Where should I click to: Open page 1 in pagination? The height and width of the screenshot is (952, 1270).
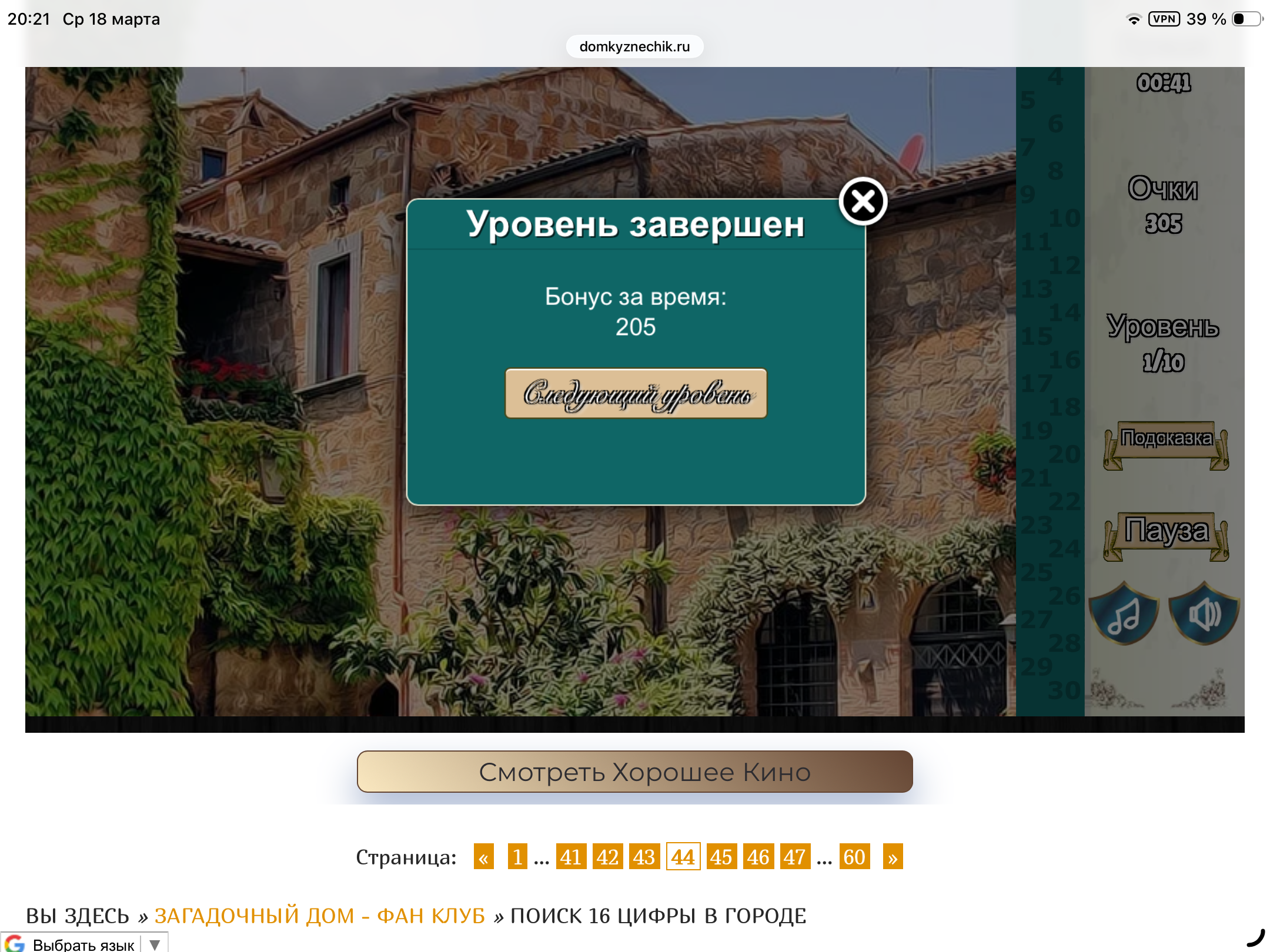tap(517, 857)
